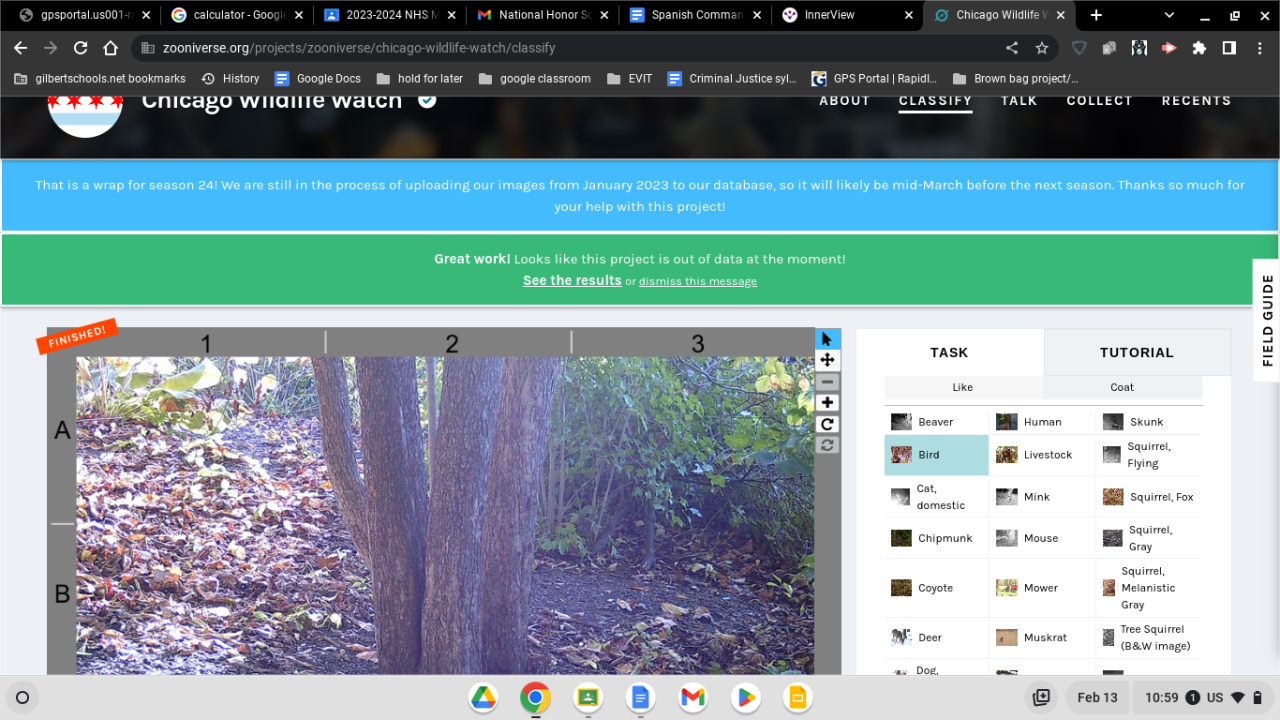Click See the results link
Image resolution: width=1280 pixels, height=720 pixels.
572,281
